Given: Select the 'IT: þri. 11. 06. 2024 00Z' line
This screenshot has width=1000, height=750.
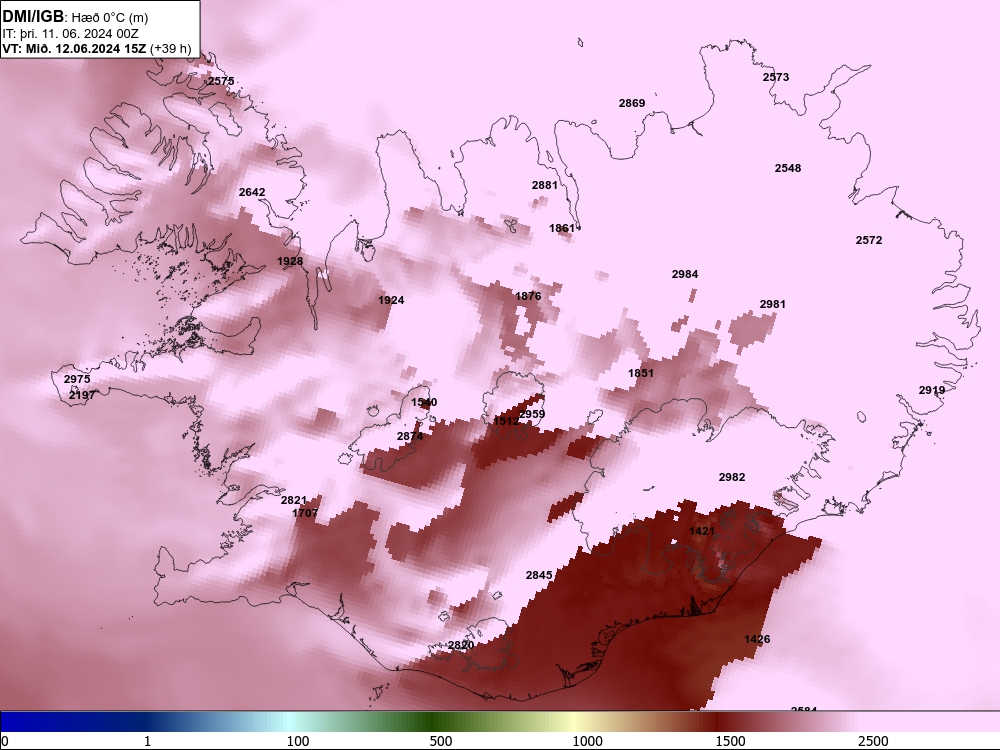Looking at the screenshot, I should click(71, 34).
